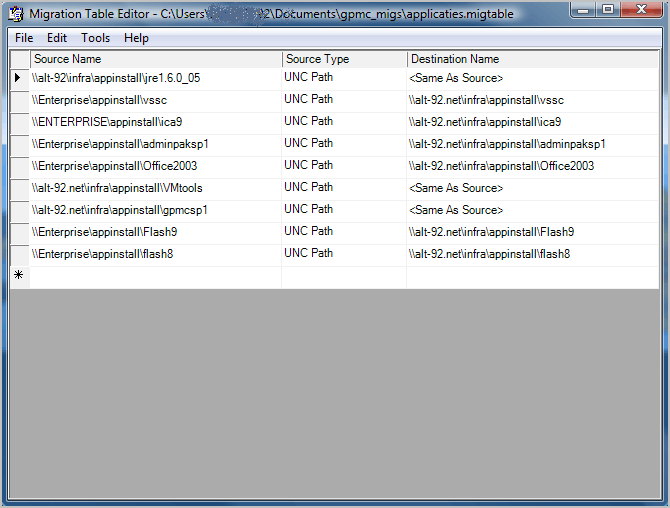Screen dimensions: 670x508
Task: Select destination \\alt-92.net\infra\appinstall\ica9
Action: [x=533, y=123]
